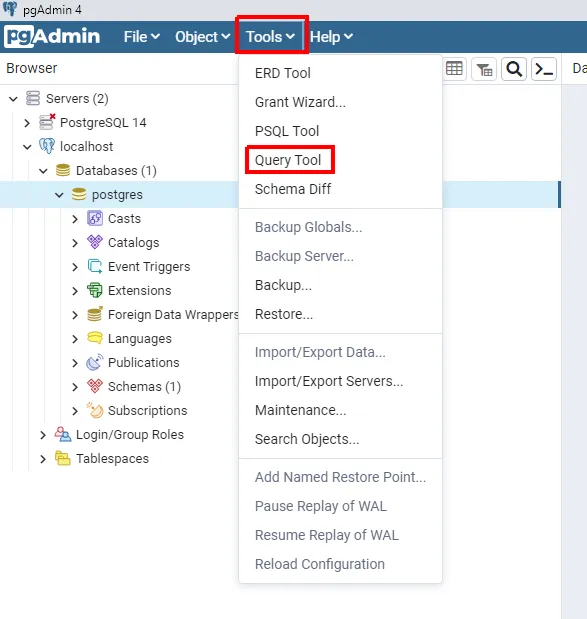The width and height of the screenshot is (587, 619).
Task: Click the Languages speech bubble icon
Action: point(95,338)
